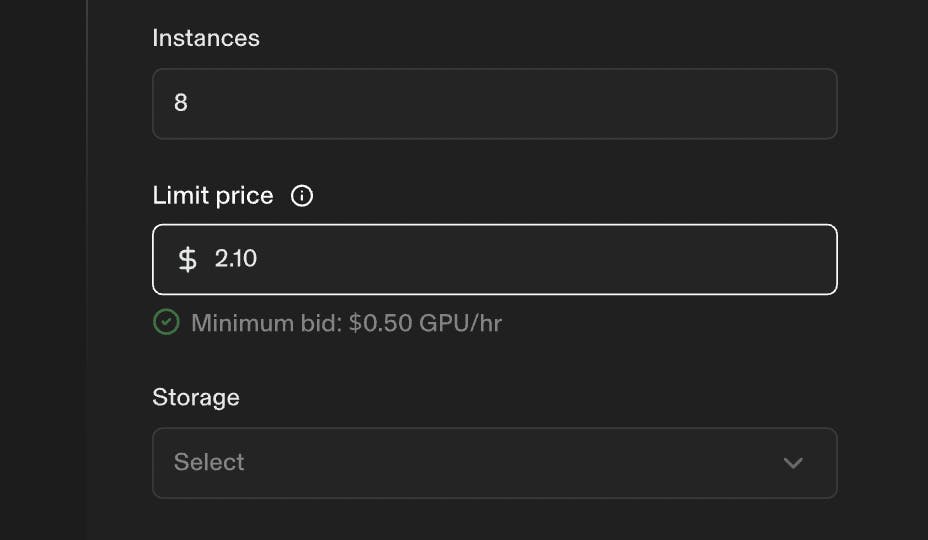This screenshot has height=540, width=928.
Task: Click the green checkmark beside Minimum bid
Action: (x=166, y=322)
